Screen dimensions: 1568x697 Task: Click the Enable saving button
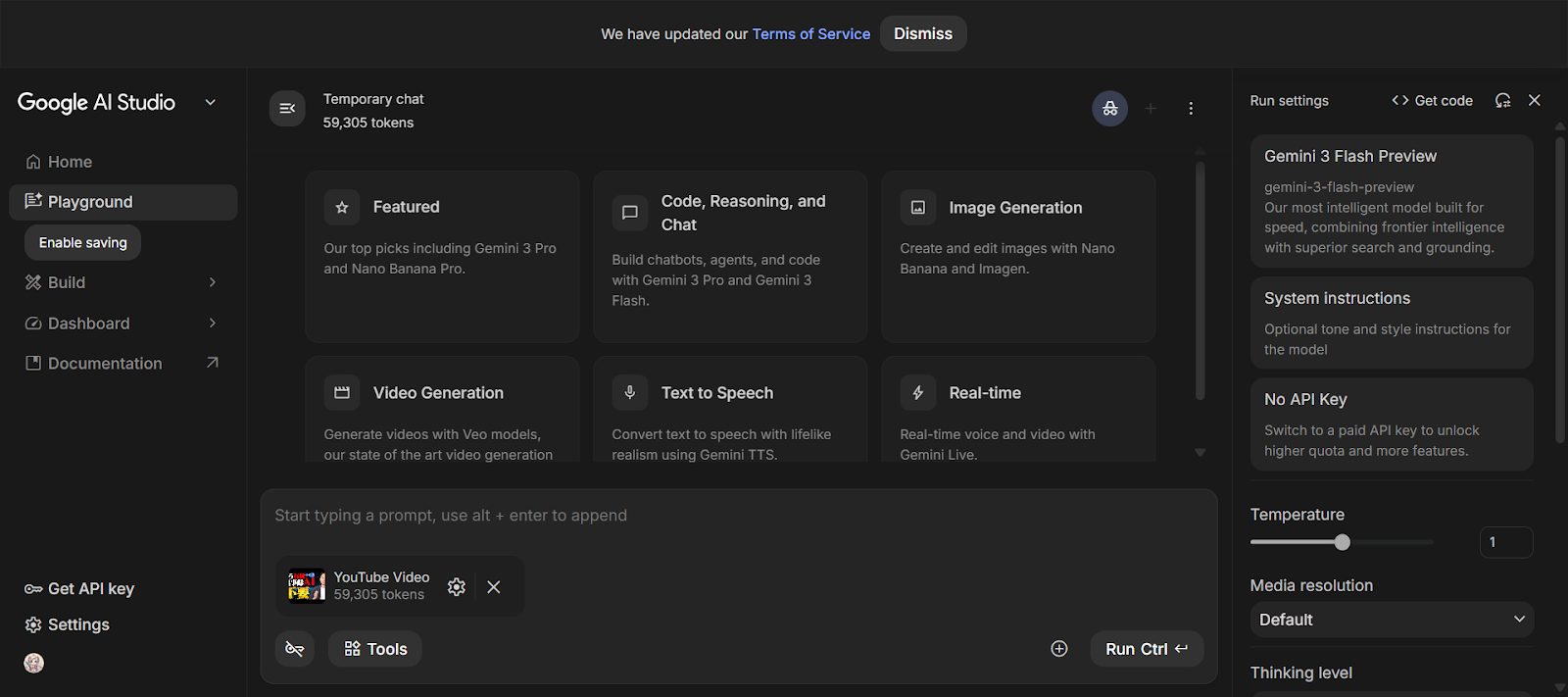click(83, 242)
